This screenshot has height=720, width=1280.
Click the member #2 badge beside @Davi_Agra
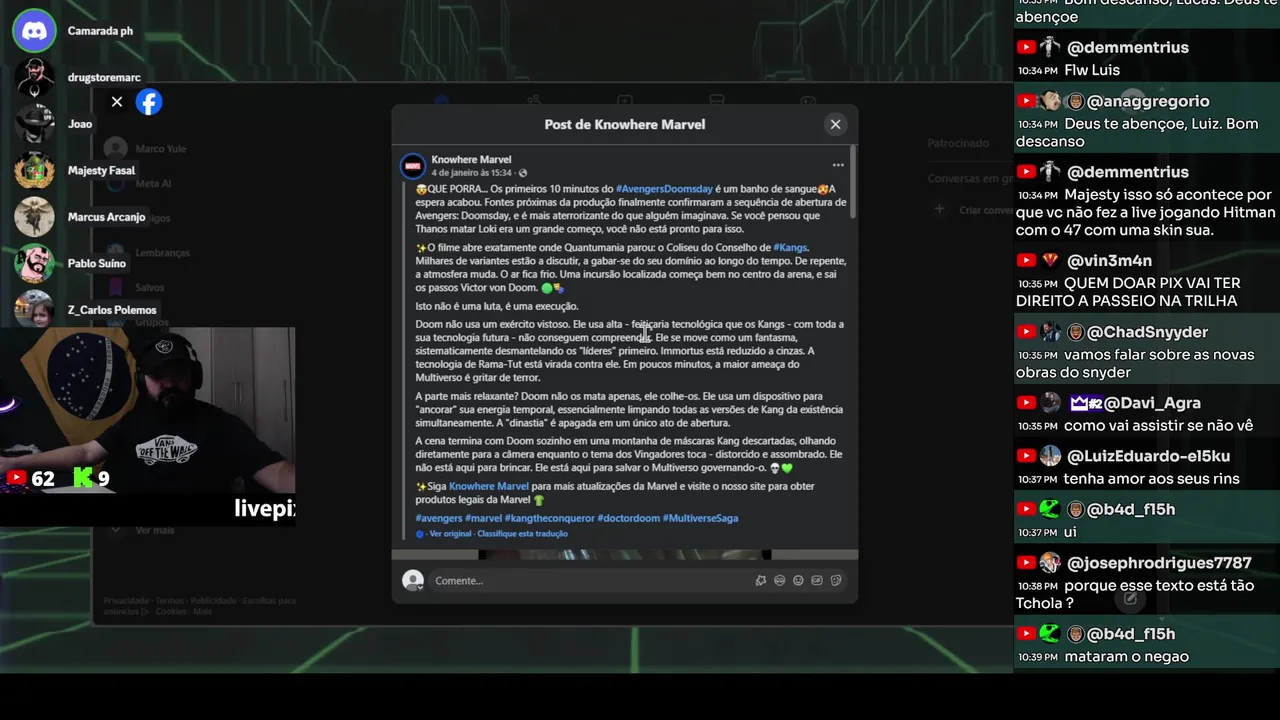click(x=1086, y=403)
